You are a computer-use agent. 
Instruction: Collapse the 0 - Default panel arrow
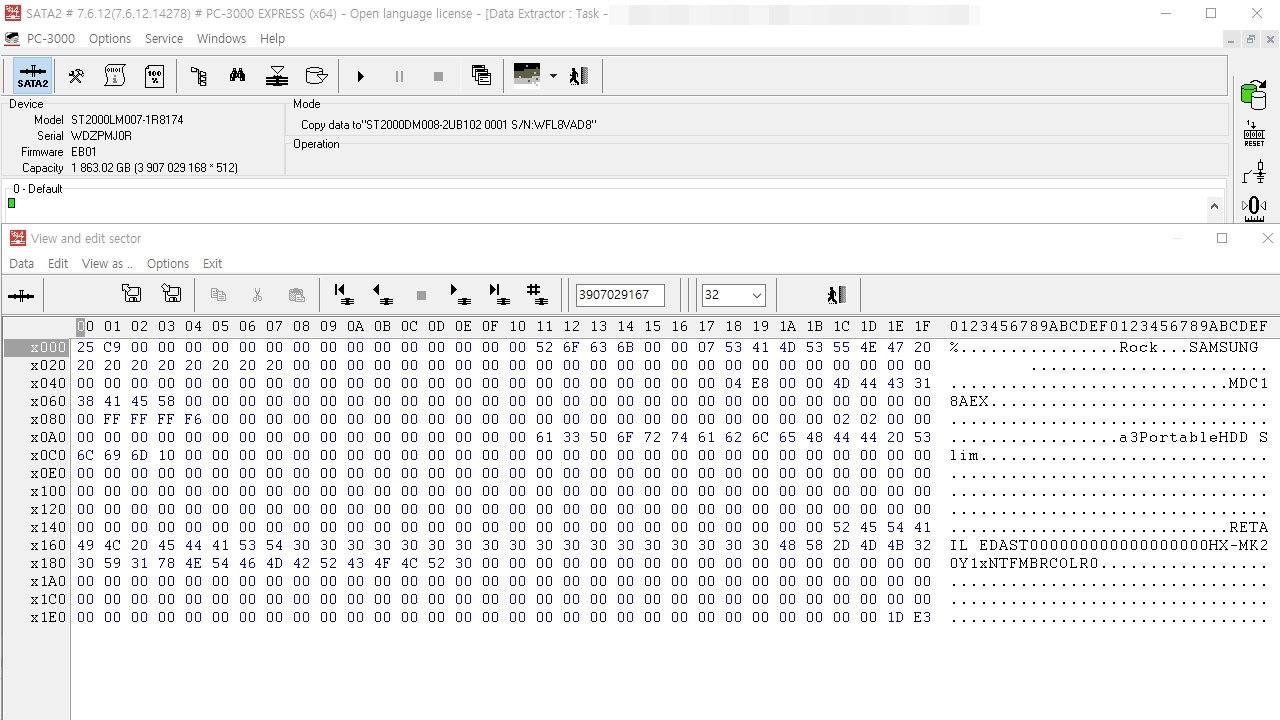(1214, 207)
